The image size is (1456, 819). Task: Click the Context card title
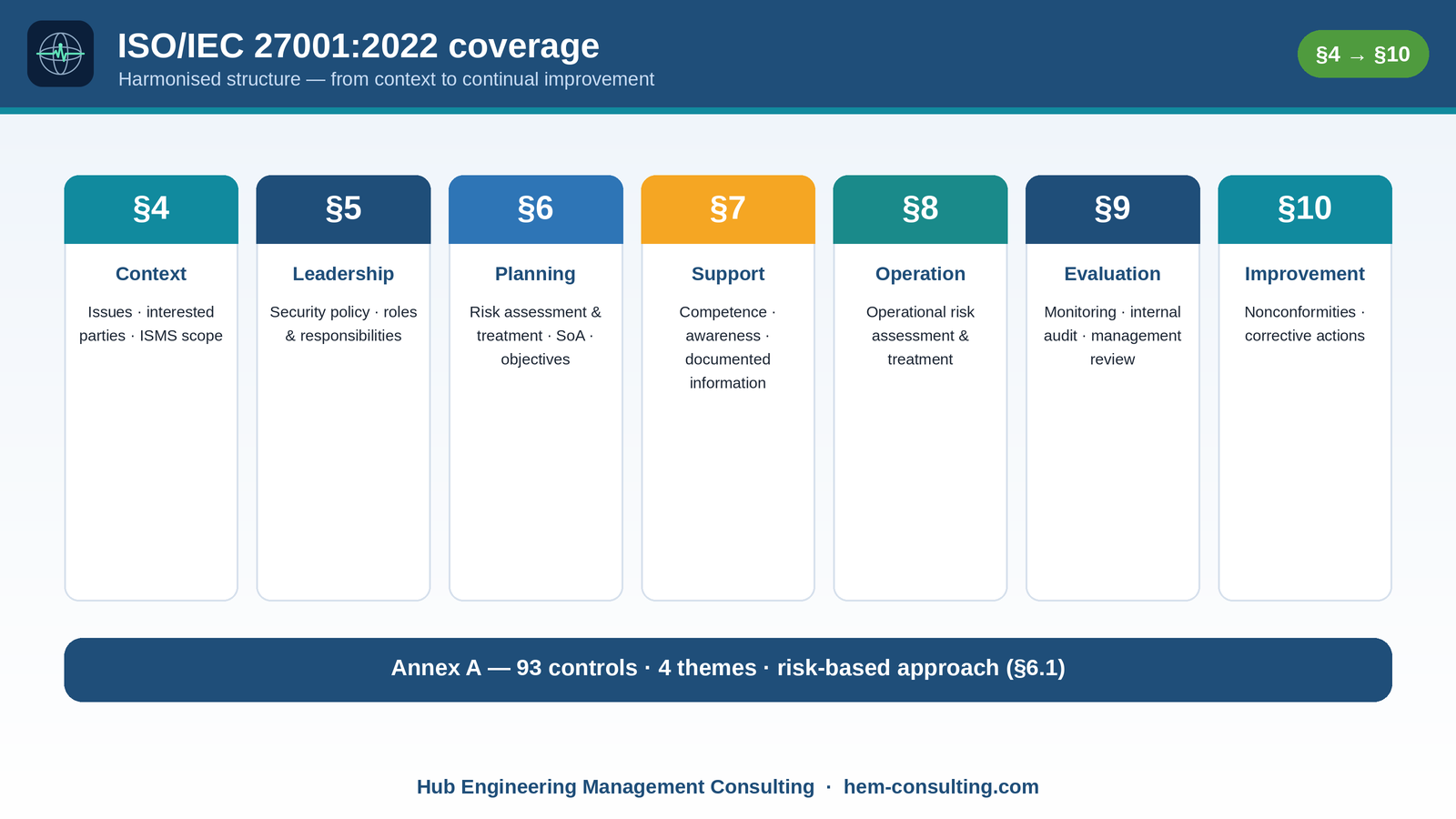pyautogui.click(x=151, y=274)
